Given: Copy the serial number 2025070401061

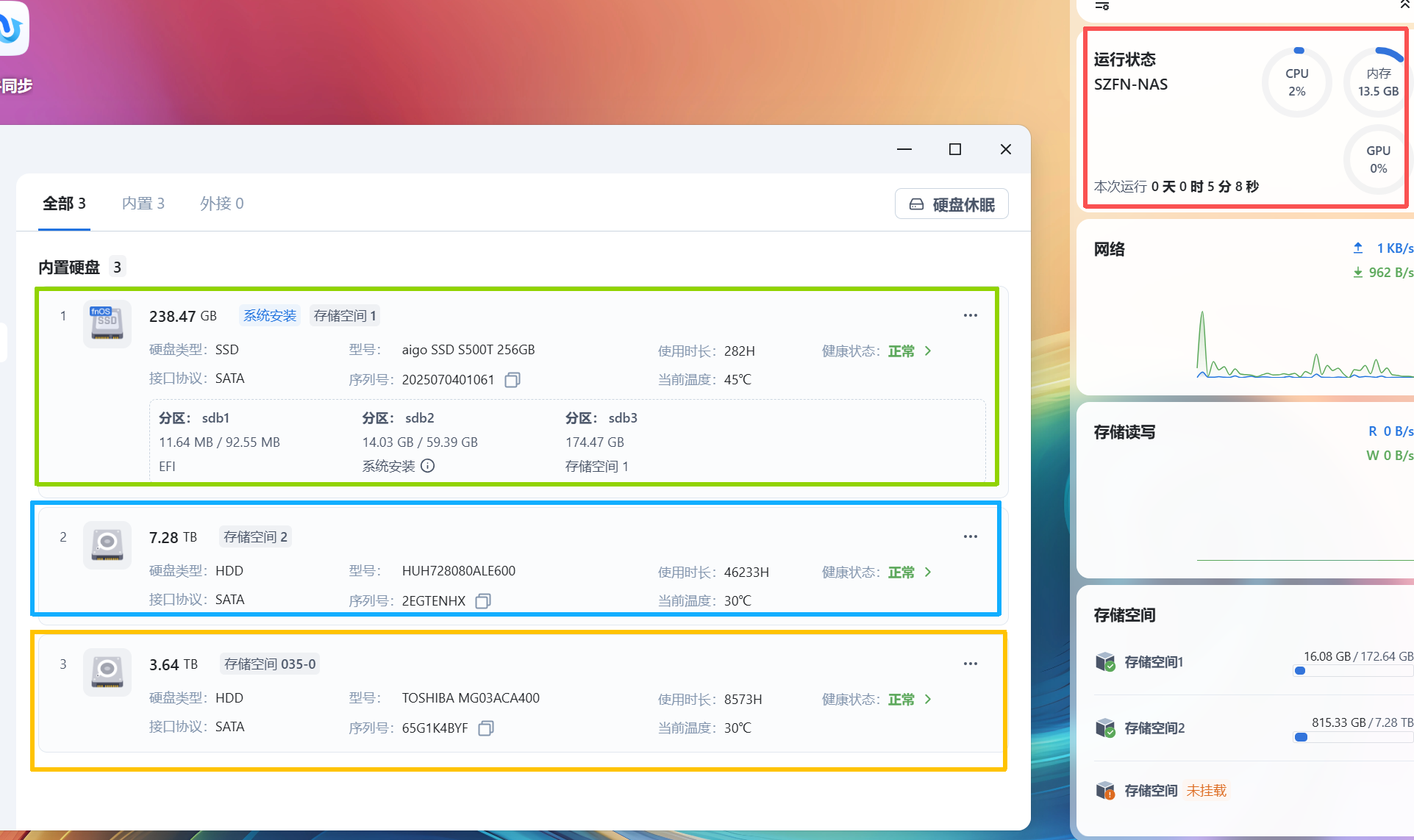Looking at the screenshot, I should tap(513, 380).
